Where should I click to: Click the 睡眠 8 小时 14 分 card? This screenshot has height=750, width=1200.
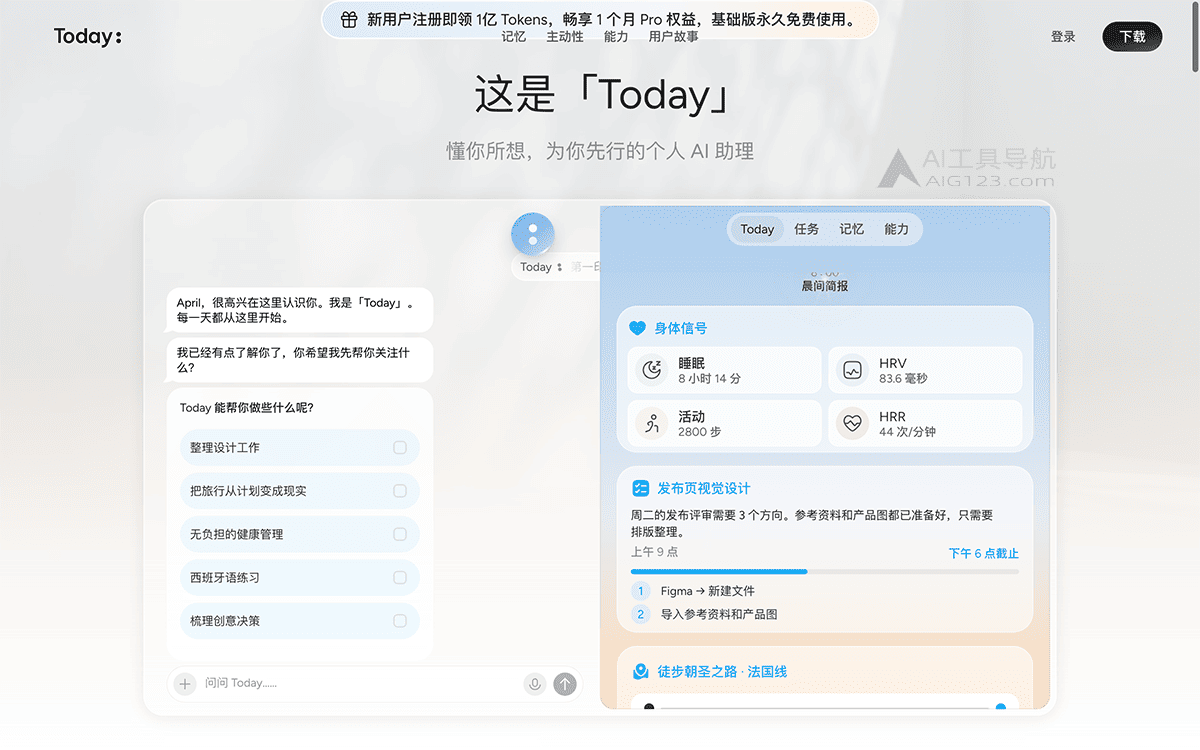(725, 370)
